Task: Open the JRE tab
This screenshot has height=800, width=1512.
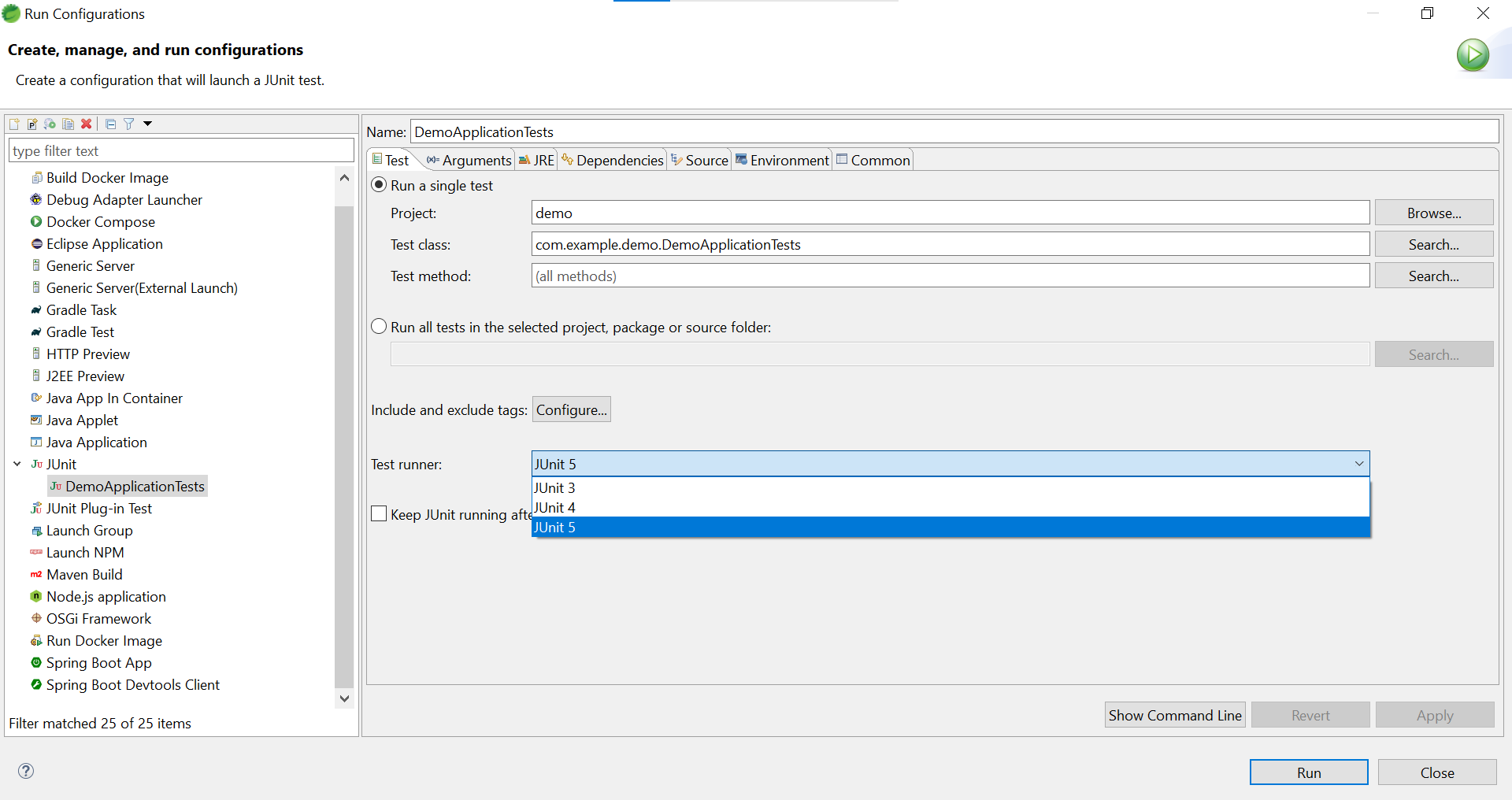Action: coord(536,160)
